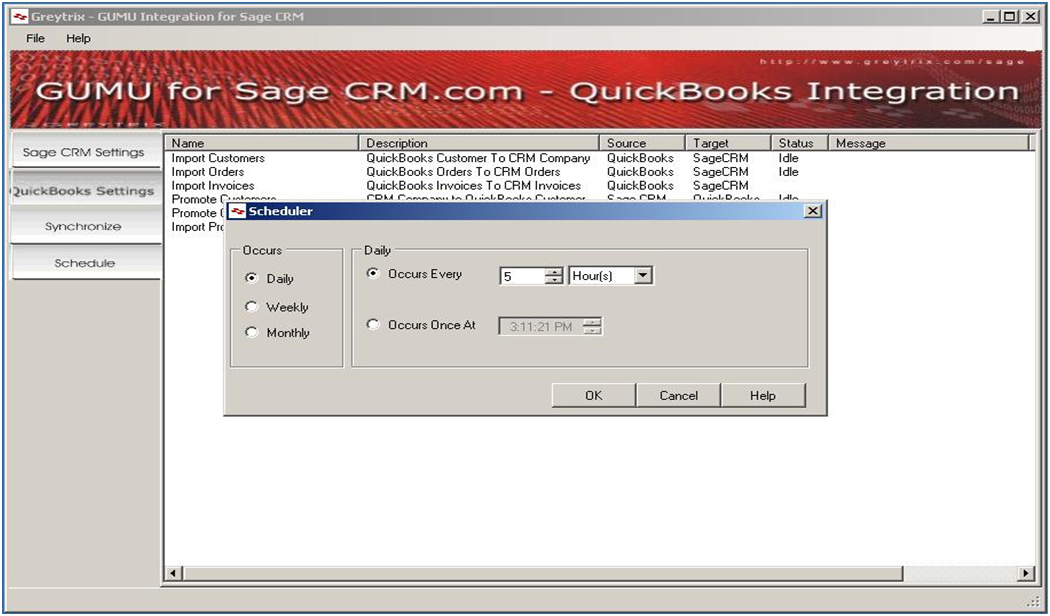Cancel the Scheduler dialog
Viewport: 1050px width, 616px height.
[678, 396]
